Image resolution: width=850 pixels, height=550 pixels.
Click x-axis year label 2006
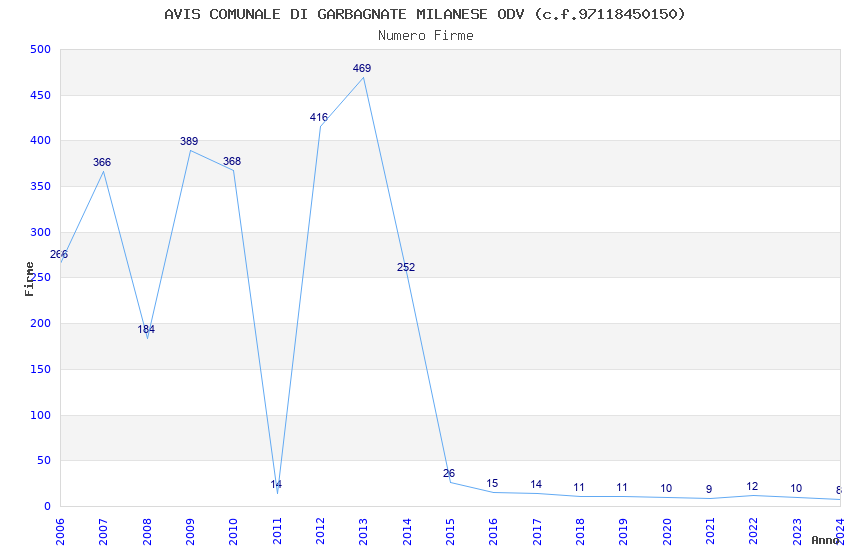(x=60, y=532)
